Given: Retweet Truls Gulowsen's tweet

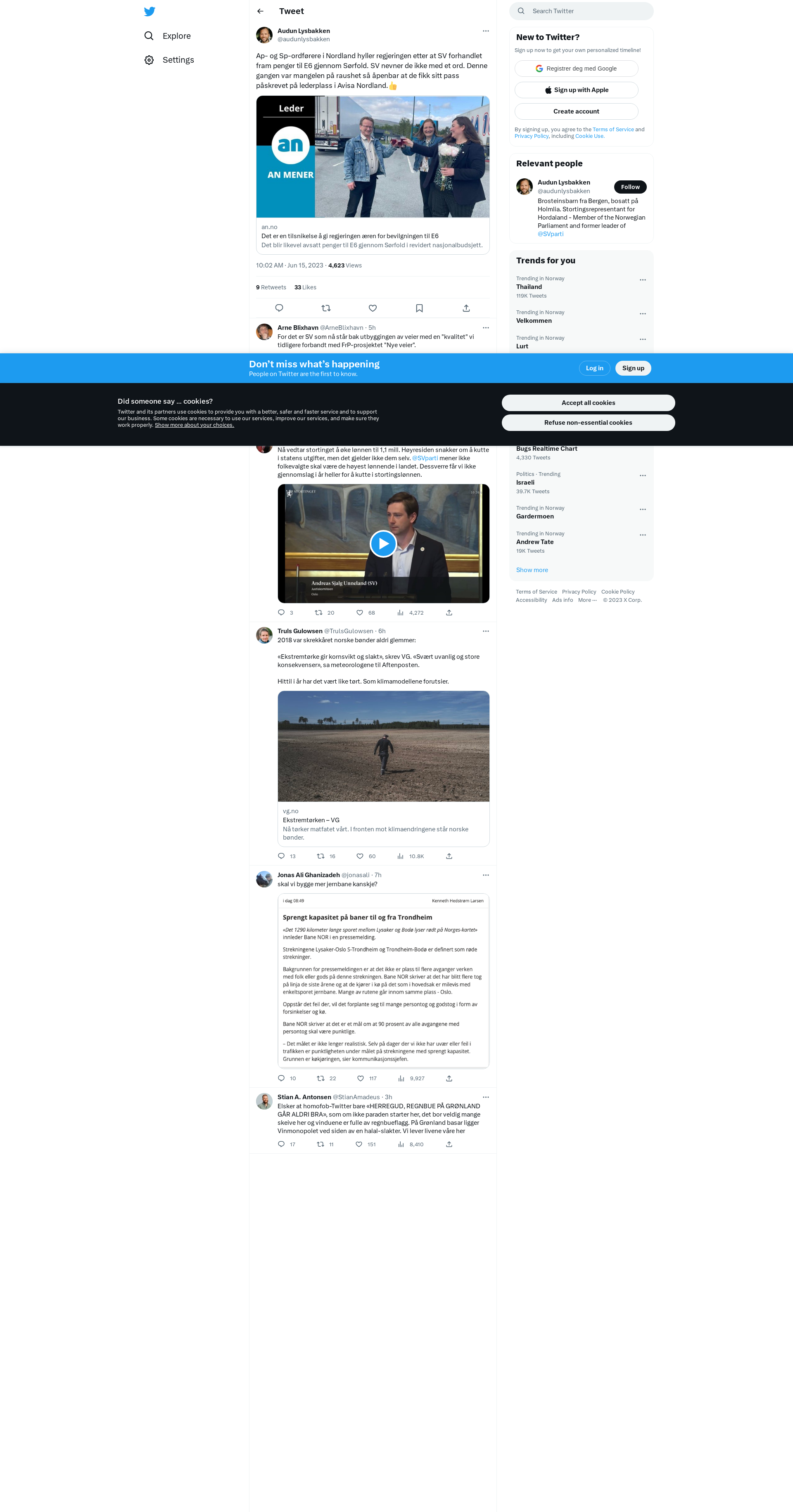Looking at the screenshot, I should click(x=321, y=857).
